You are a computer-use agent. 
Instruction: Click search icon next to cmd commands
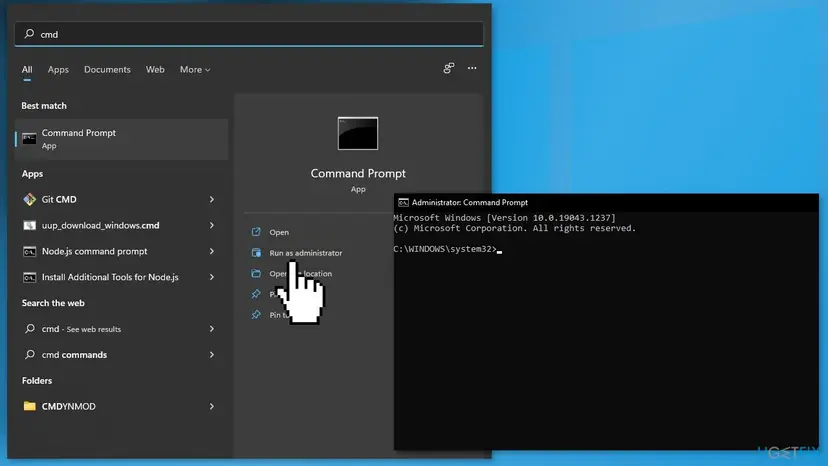tap(30, 355)
